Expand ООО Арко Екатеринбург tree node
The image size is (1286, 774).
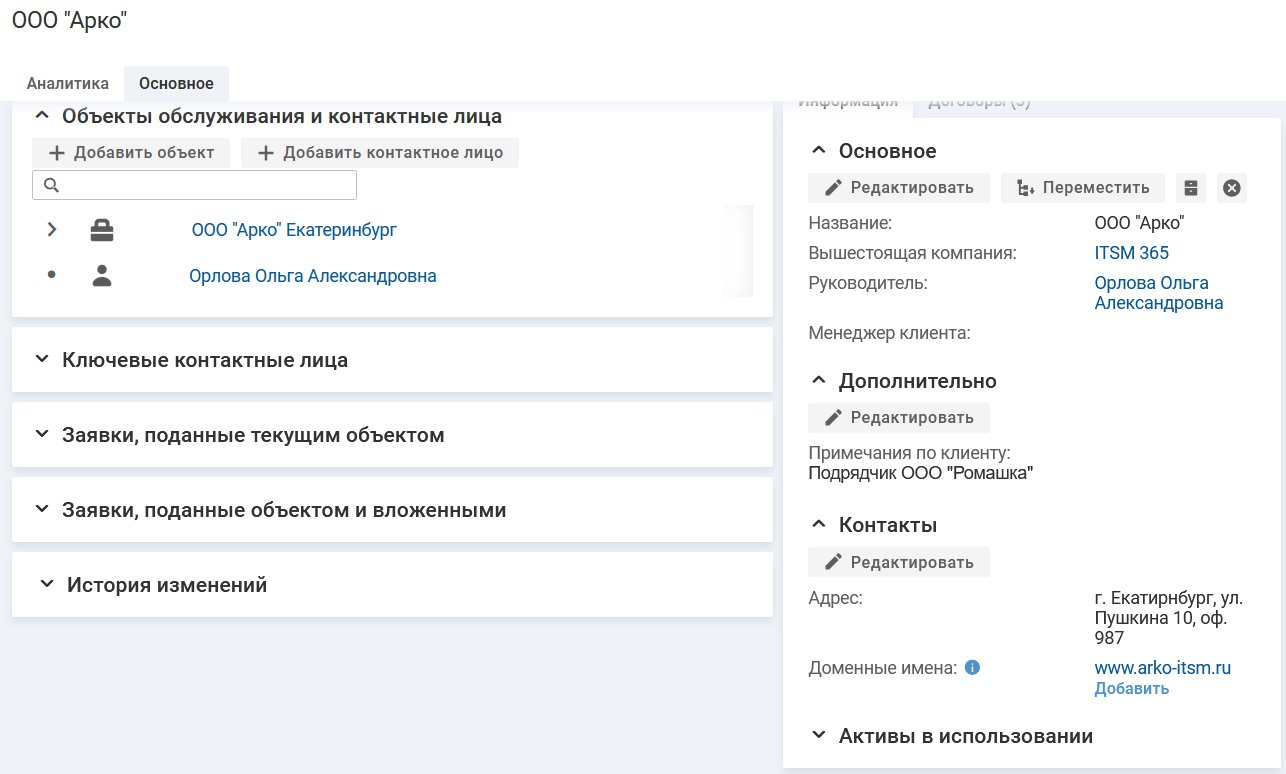[x=52, y=231]
